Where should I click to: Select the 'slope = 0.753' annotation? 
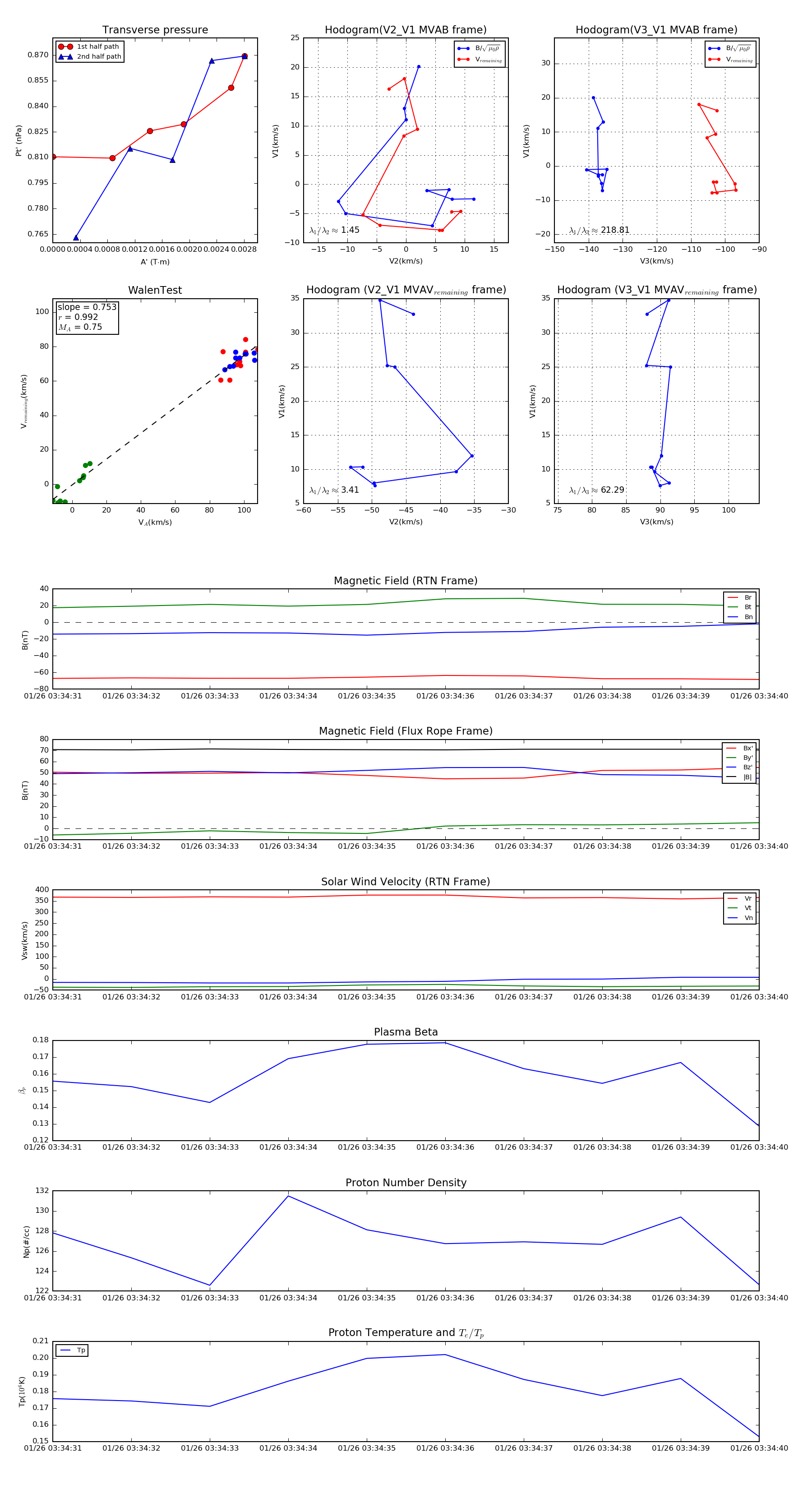[87, 307]
